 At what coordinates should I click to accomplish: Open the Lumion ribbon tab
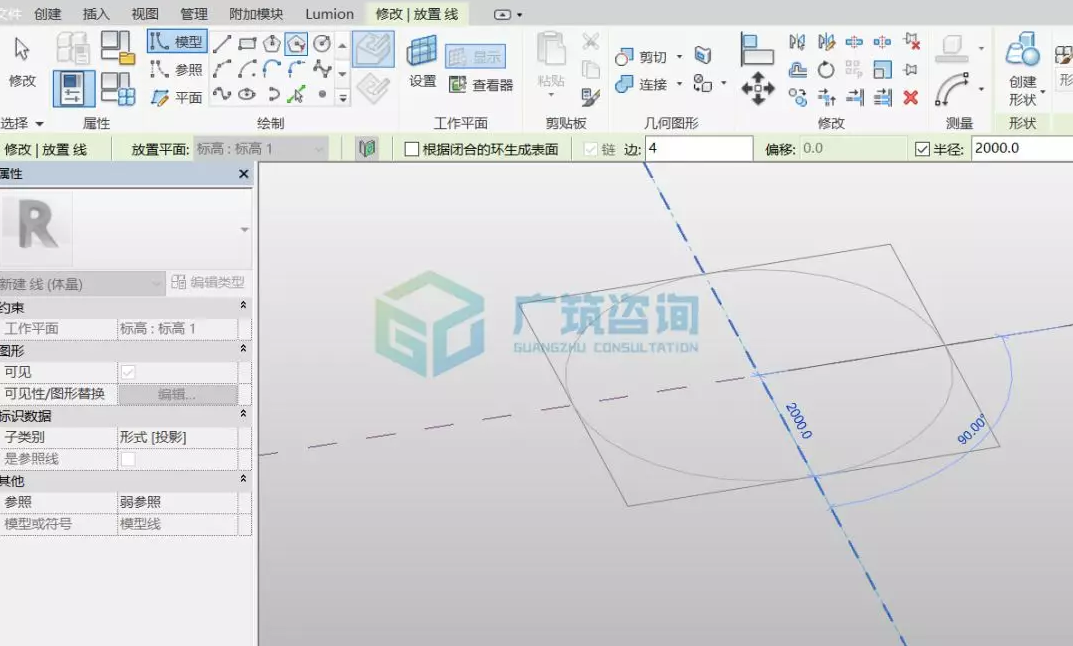pyautogui.click(x=329, y=14)
